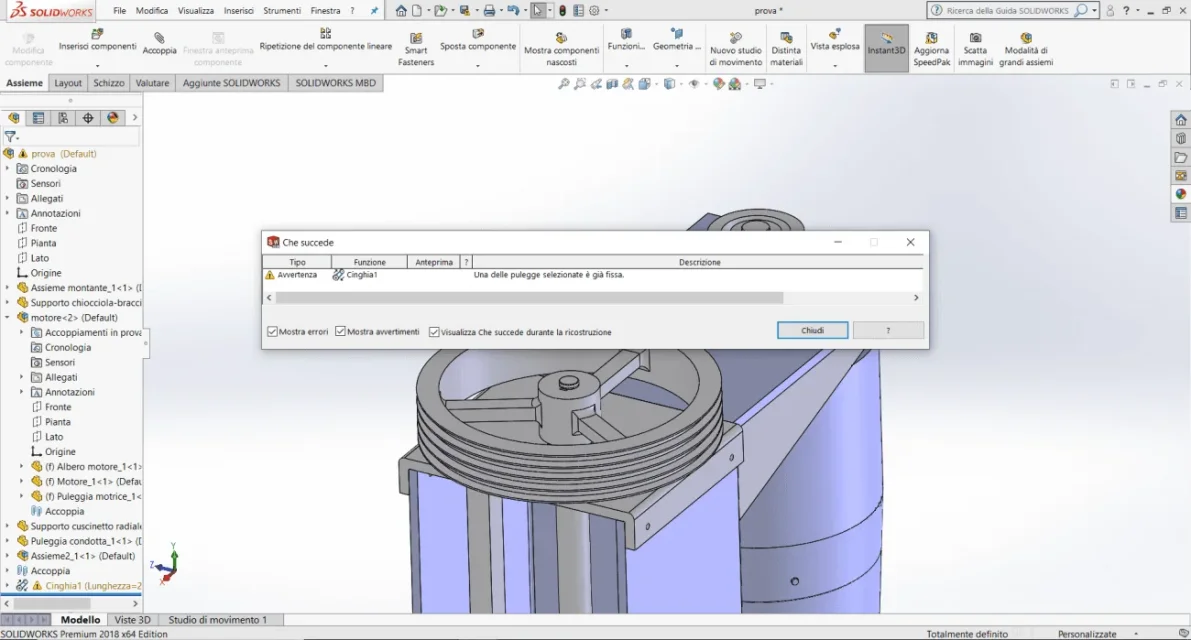Expand the Cinghia1 belt feature

click(x=8, y=585)
